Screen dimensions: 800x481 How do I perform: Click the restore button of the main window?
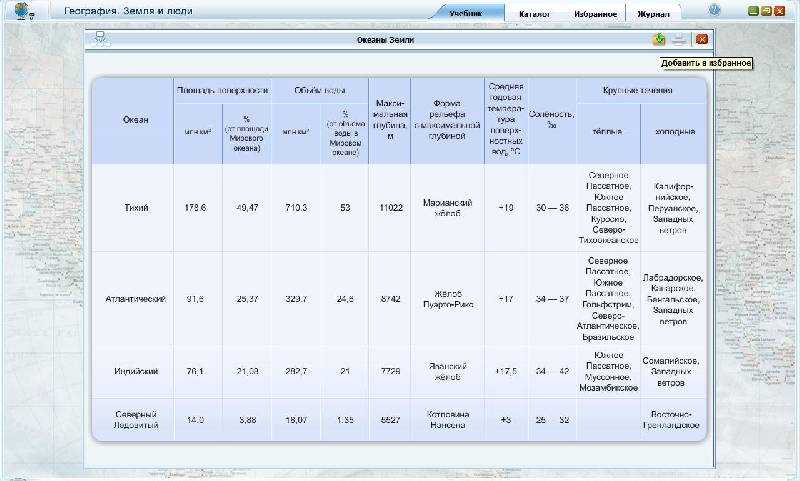(766, 11)
